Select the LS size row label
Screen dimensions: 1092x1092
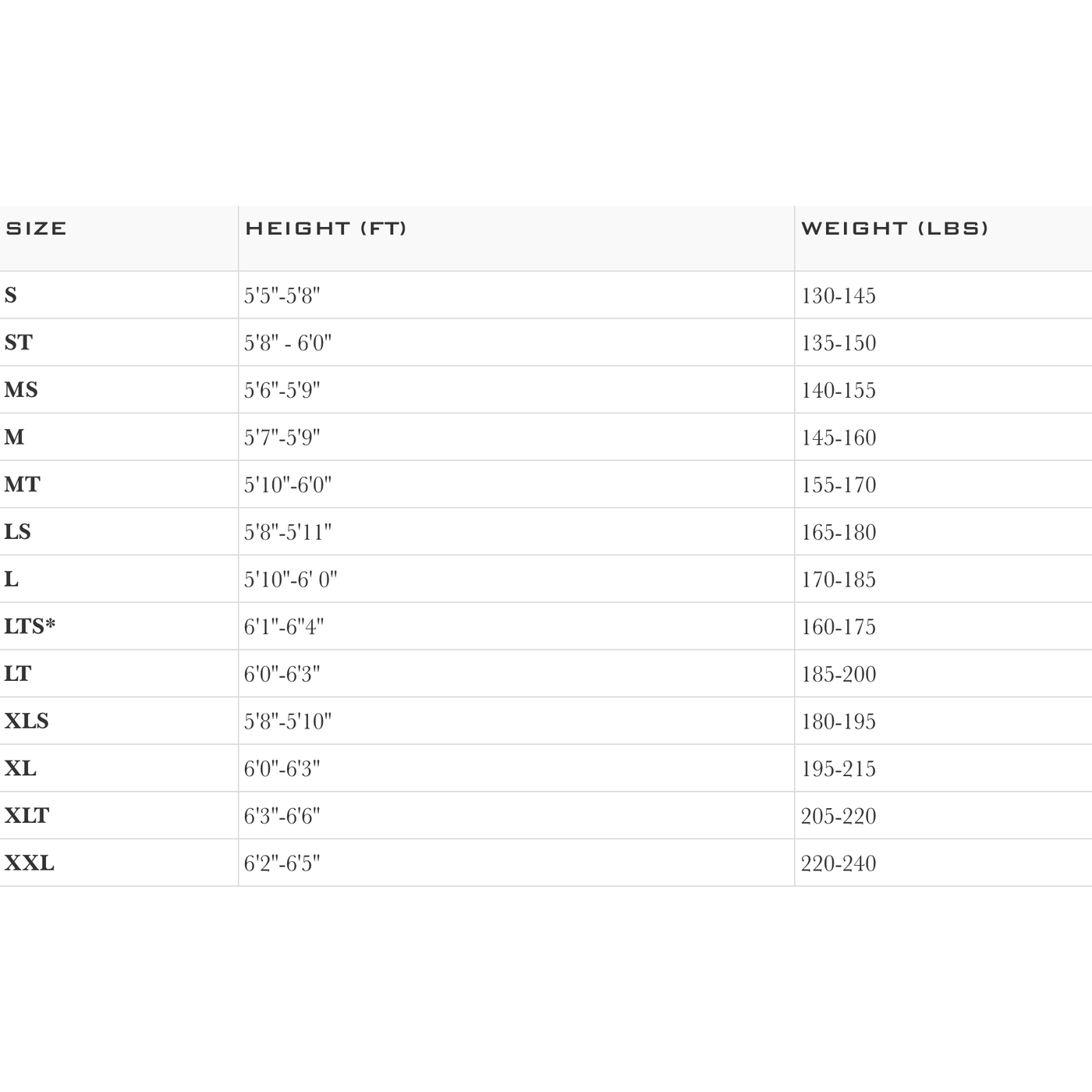[x=18, y=532]
